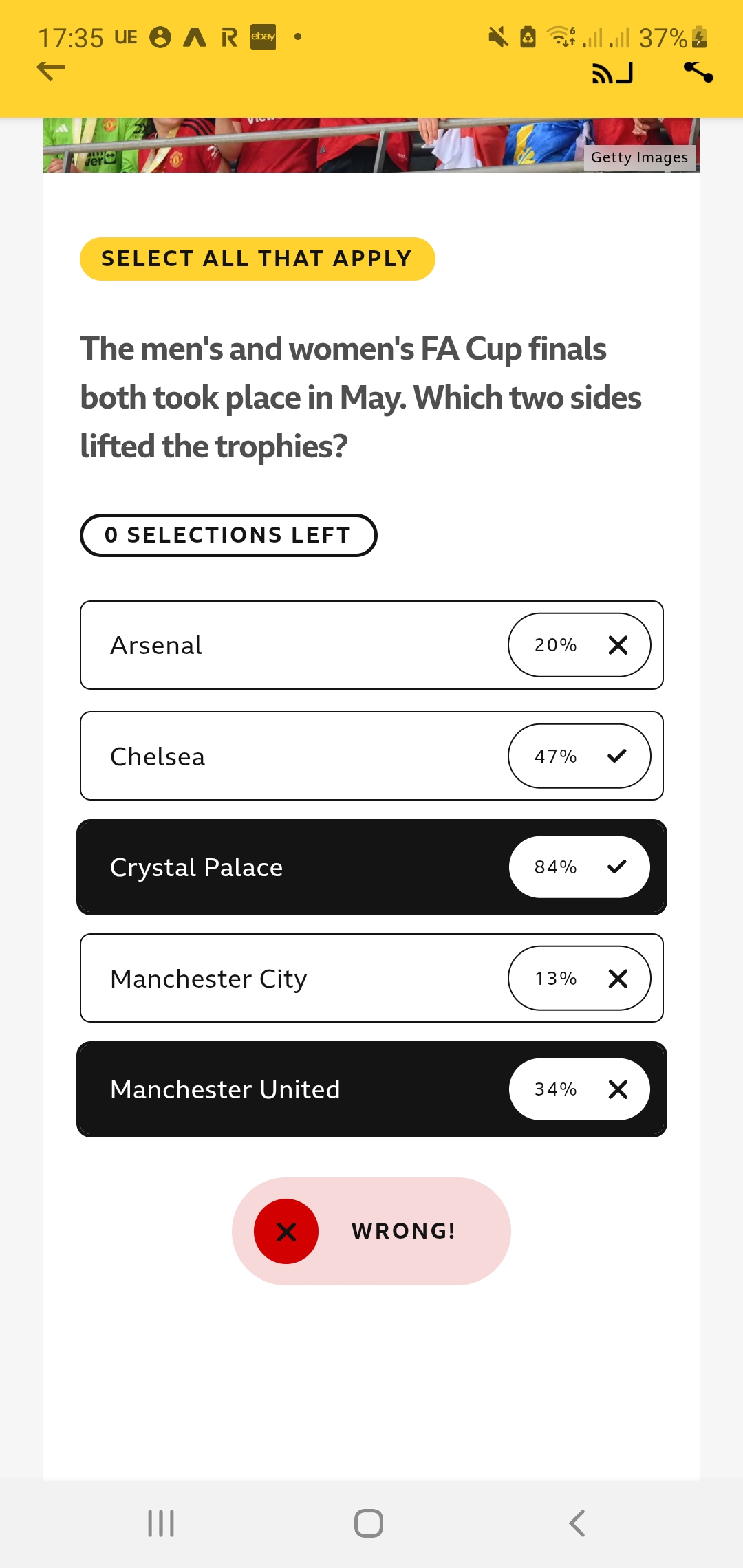Image resolution: width=743 pixels, height=1568 pixels.
Task: Select the Arsenal answer option
Action: tap(371, 645)
